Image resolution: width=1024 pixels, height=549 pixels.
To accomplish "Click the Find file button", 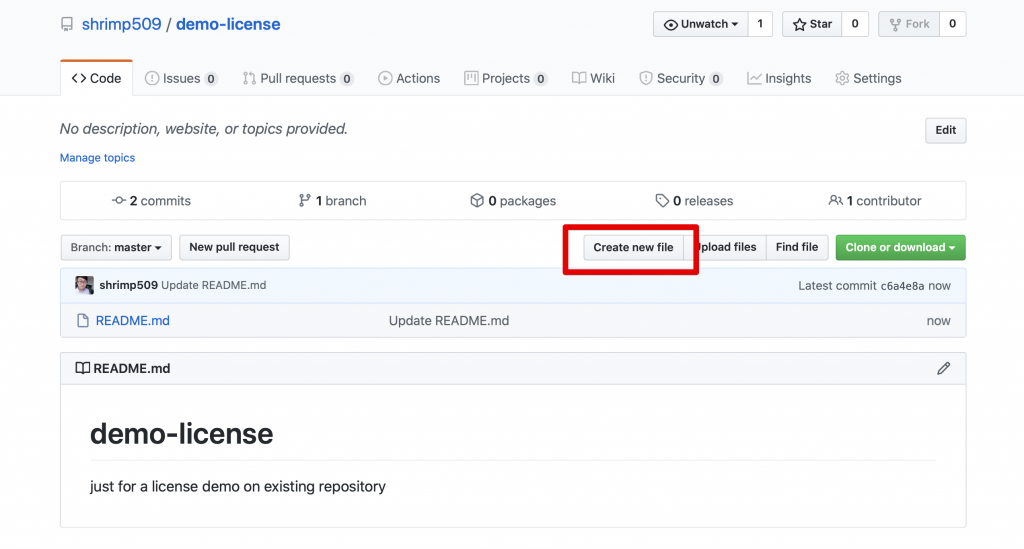I will click(x=797, y=247).
